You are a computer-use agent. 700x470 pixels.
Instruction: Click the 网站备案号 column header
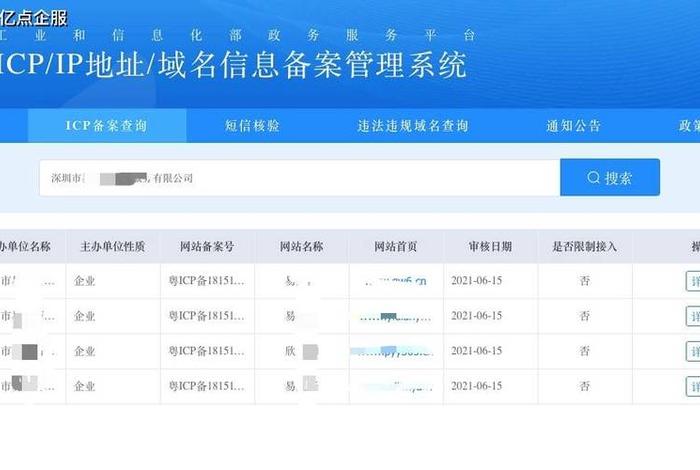click(207, 246)
